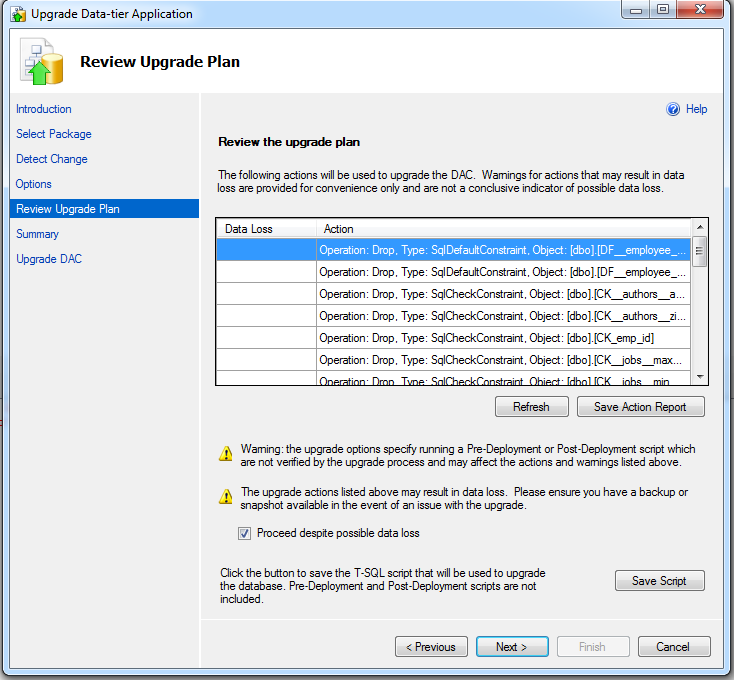Select the second SqlDefaultConstraint DF__employee row

point(454,272)
